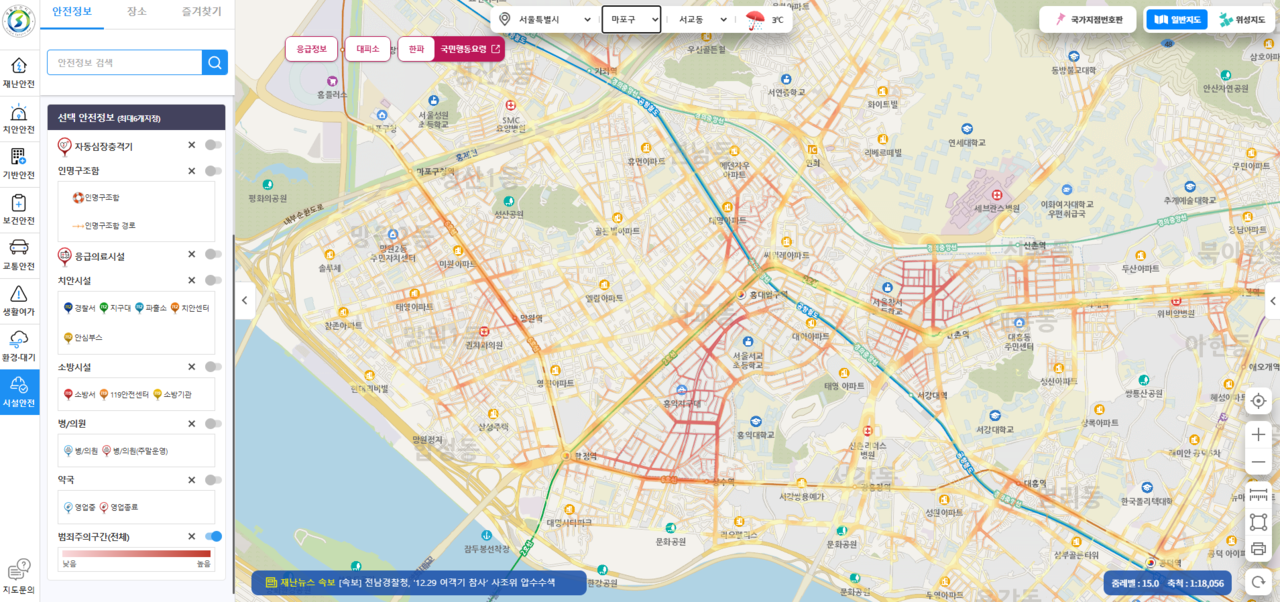Click the 경찰서 legend item
1280x602 pixels.
click(80, 308)
